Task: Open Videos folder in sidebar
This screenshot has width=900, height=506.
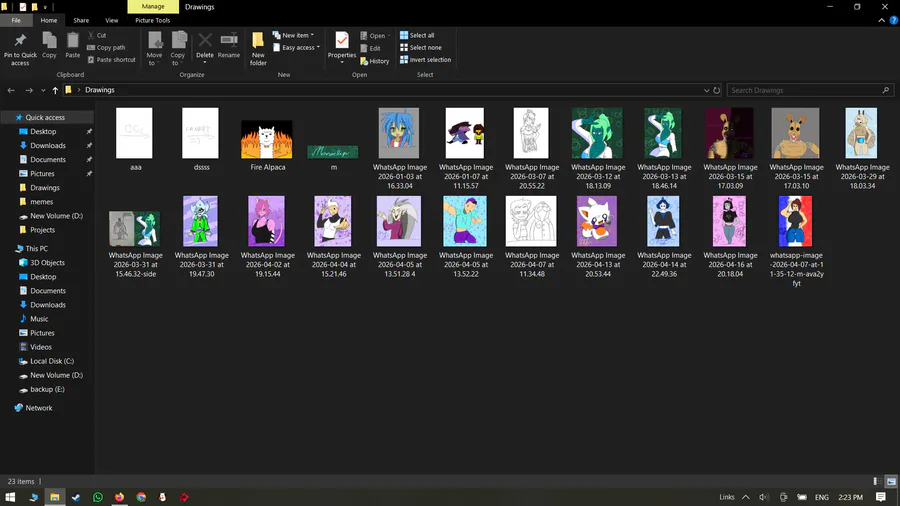Action: (x=41, y=347)
